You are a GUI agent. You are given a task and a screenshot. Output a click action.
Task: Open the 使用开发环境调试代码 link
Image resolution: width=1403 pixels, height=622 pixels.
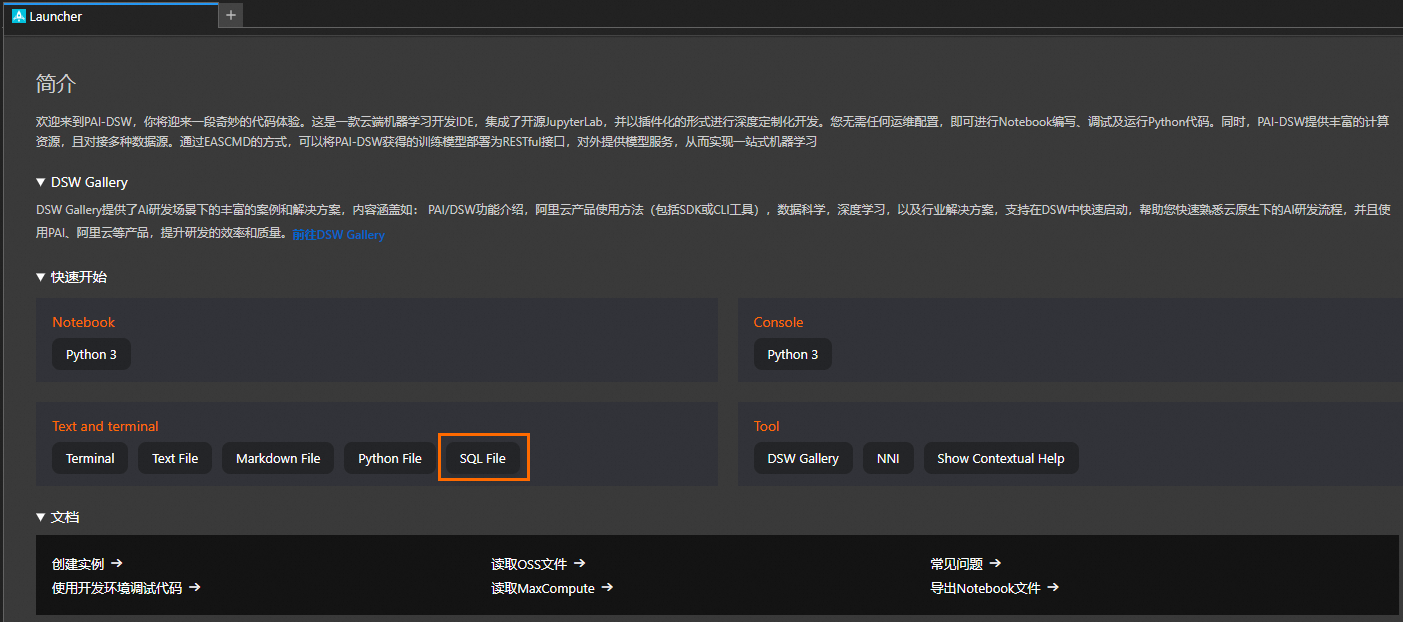(x=126, y=588)
